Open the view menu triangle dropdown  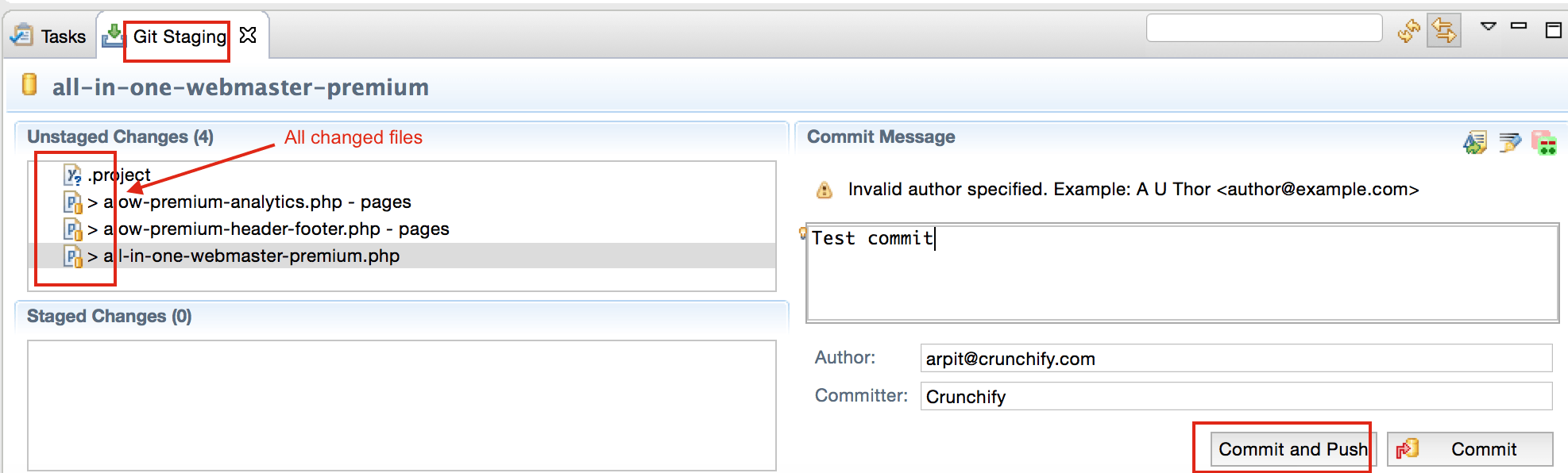click(x=1489, y=26)
